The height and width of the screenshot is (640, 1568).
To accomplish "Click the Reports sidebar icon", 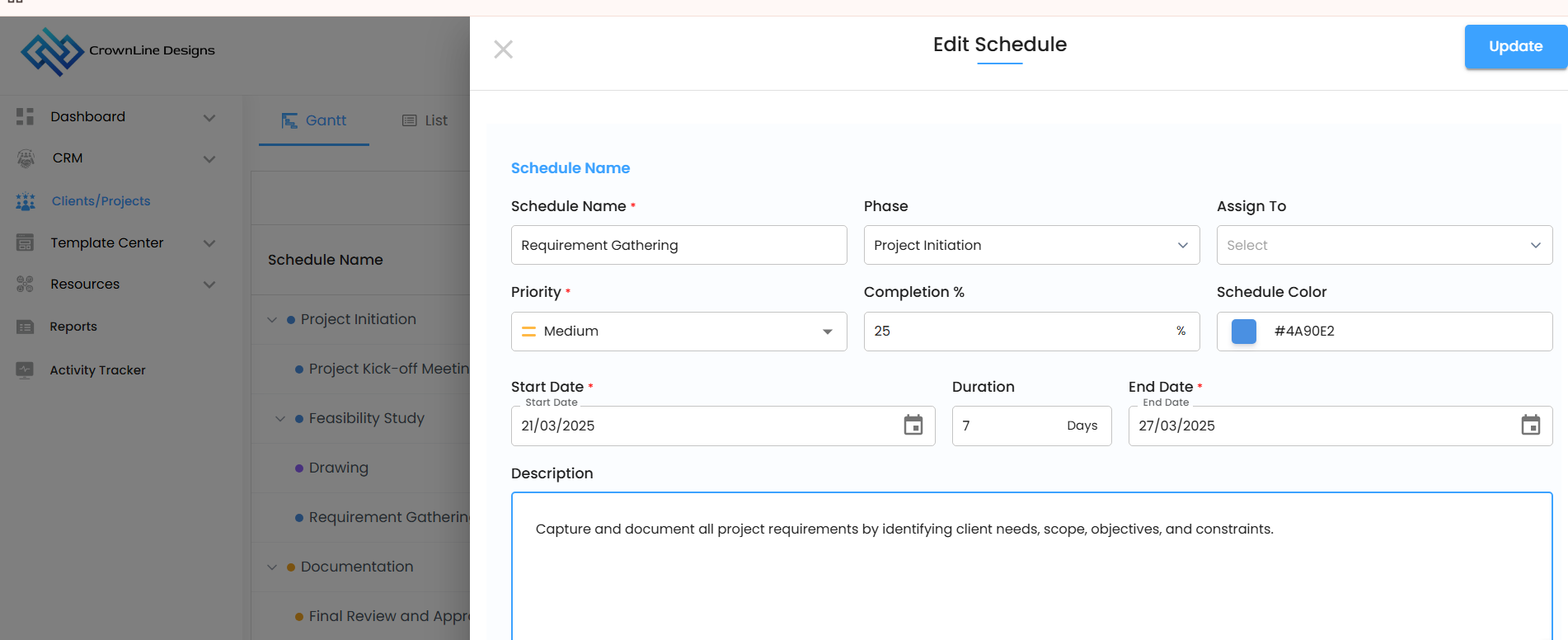I will 25,327.
